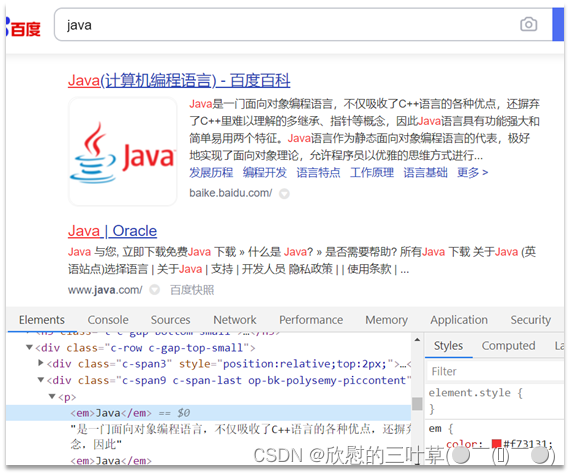The width and height of the screenshot is (570, 475).
Task: Click the Java logo thumbnail
Action: coord(123,152)
